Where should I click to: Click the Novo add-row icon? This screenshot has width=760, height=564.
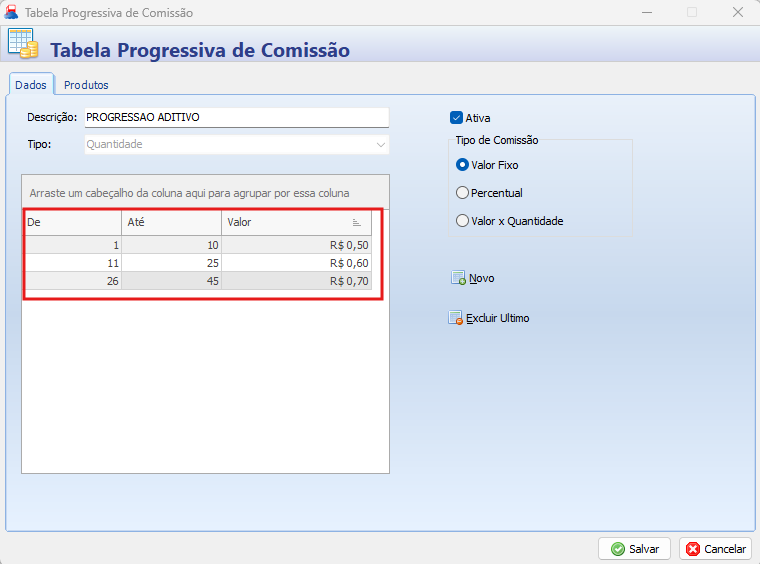point(458,278)
